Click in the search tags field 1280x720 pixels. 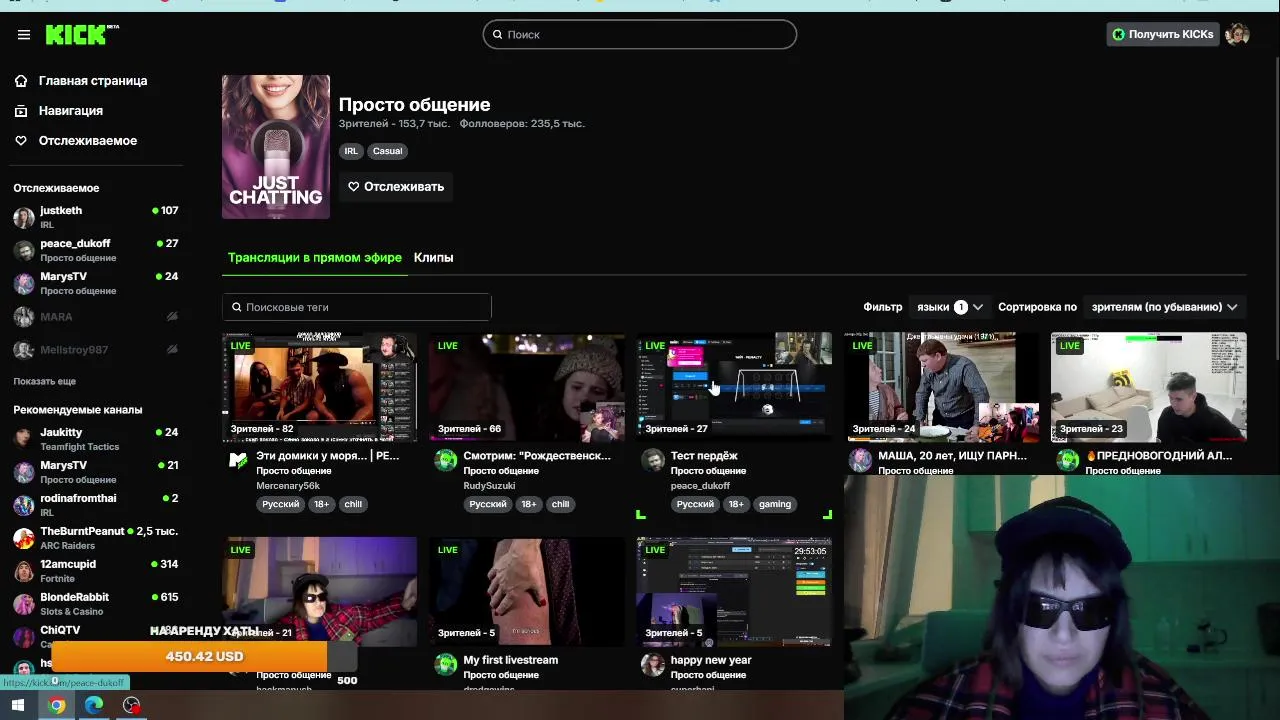[357, 307]
